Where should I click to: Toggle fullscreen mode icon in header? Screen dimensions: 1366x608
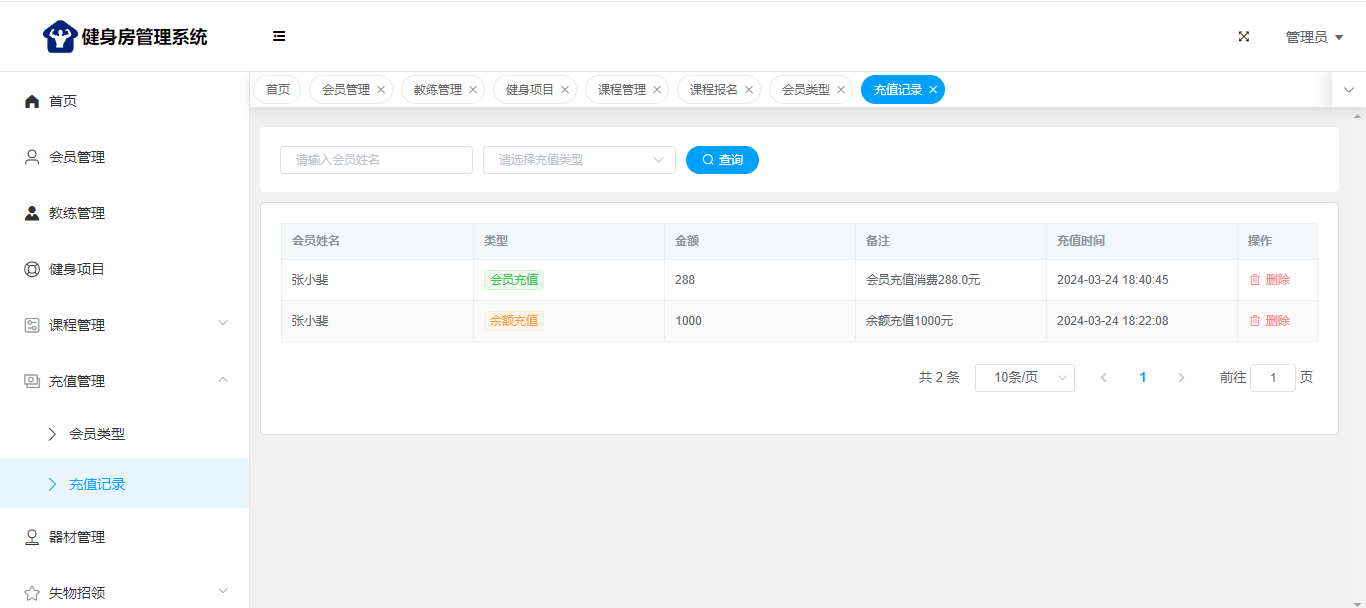[1244, 37]
